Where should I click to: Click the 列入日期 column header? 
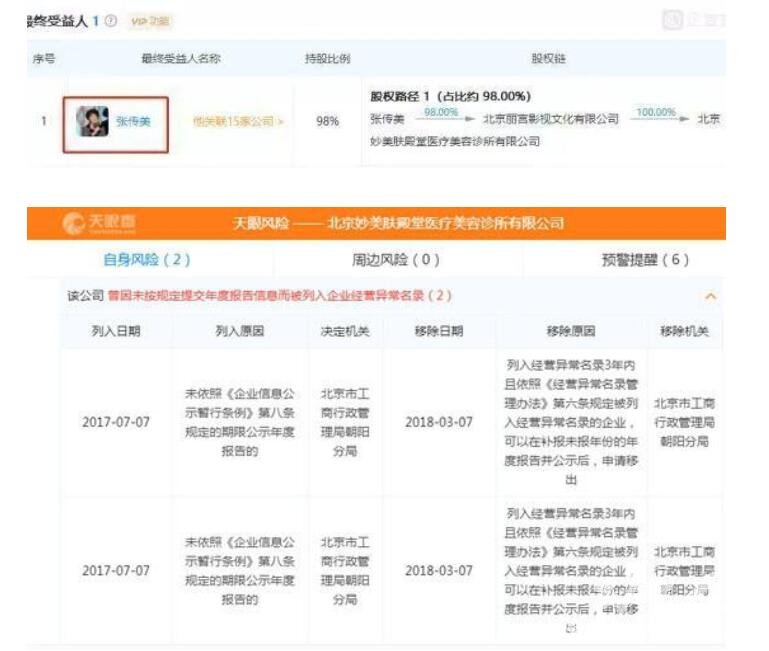click(x=116, y=331)
